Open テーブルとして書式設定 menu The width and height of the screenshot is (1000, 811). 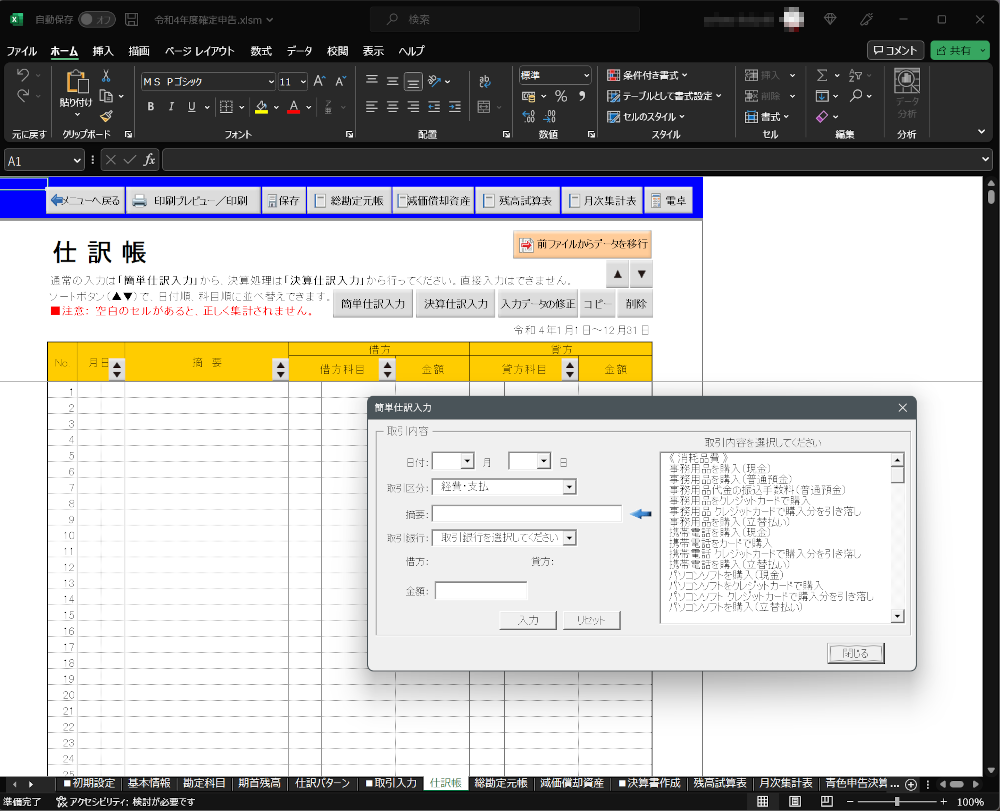665,96
